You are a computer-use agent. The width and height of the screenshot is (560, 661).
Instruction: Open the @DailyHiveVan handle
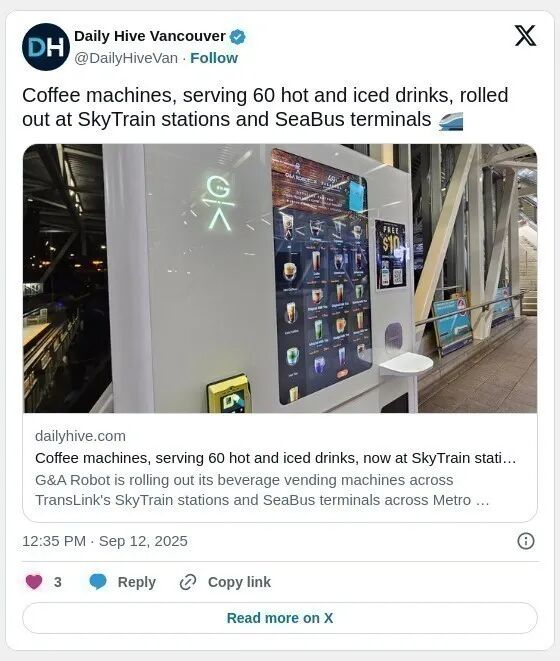click(x=126, y=58)
